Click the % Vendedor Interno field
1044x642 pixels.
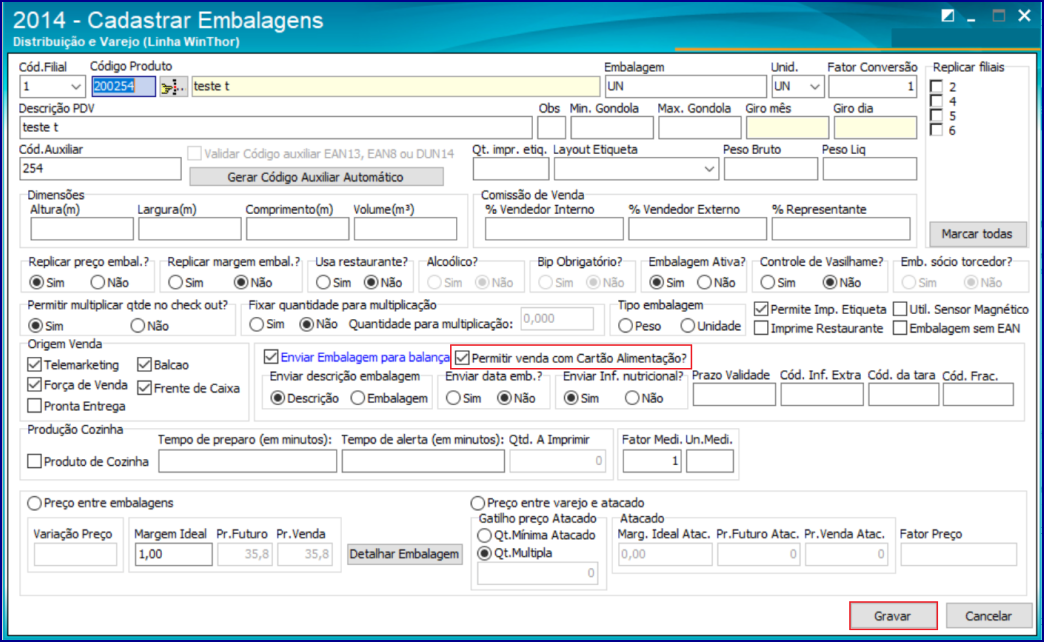(x=554, y=229)
